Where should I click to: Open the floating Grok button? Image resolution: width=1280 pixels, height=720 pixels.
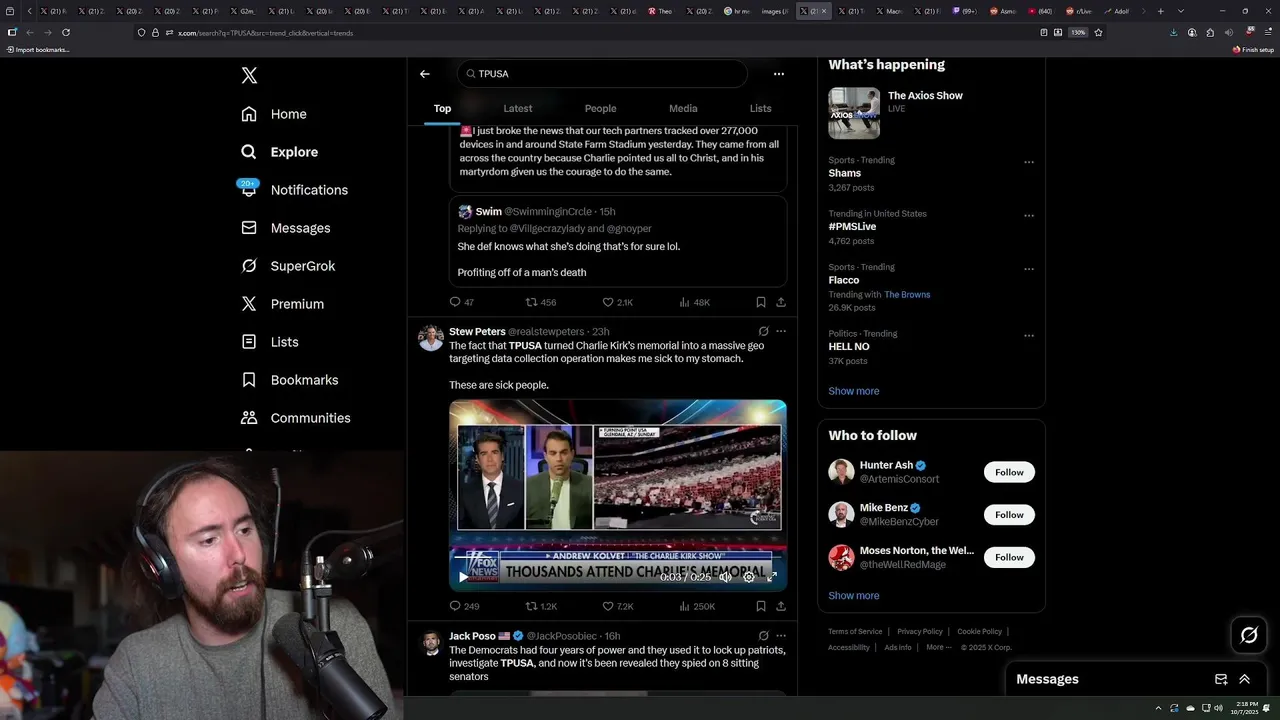[1249, 635]
